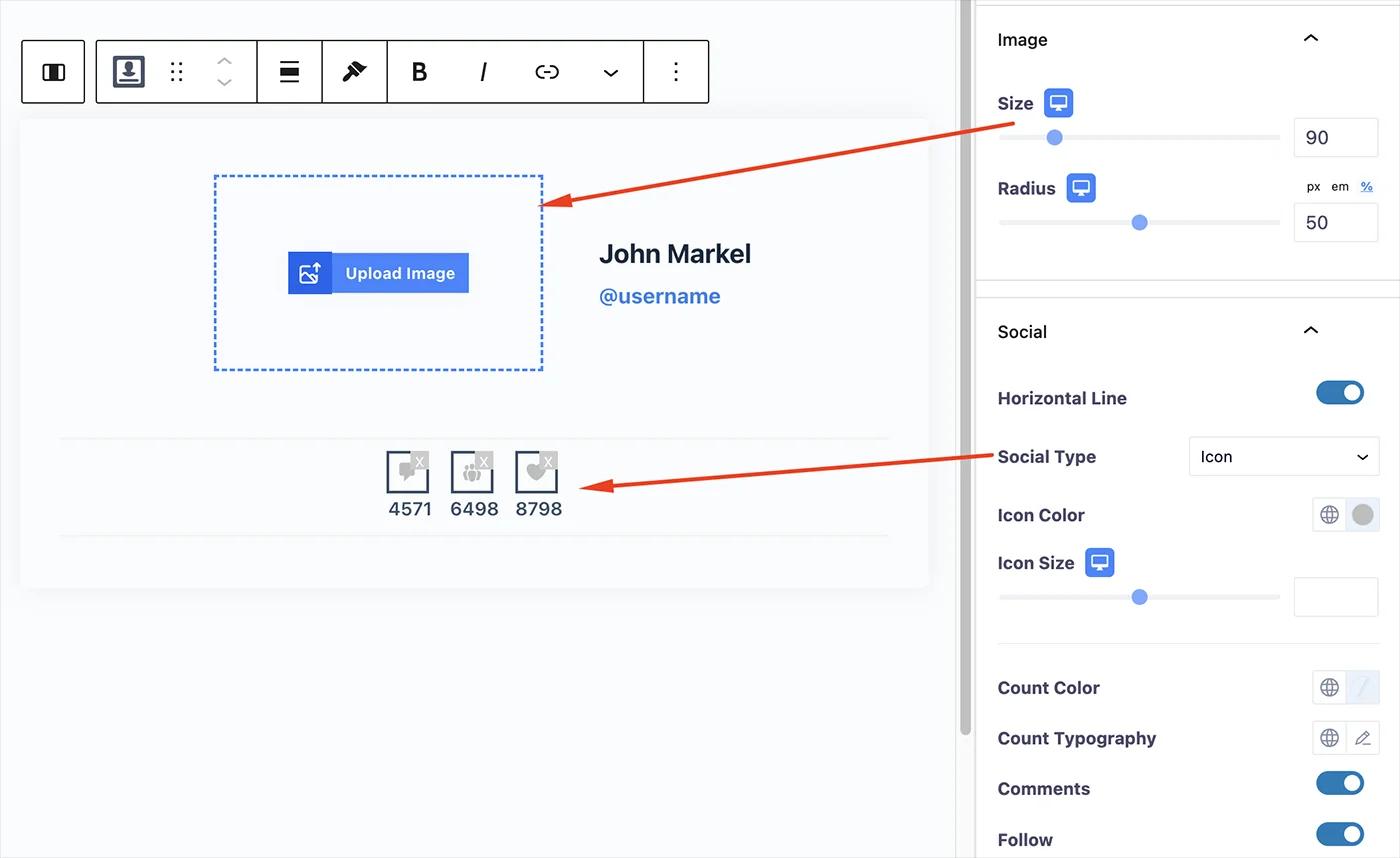This screenshot has width=1400, height=858.
Task: Click the profile card block icon
Action: pos(128,71)
